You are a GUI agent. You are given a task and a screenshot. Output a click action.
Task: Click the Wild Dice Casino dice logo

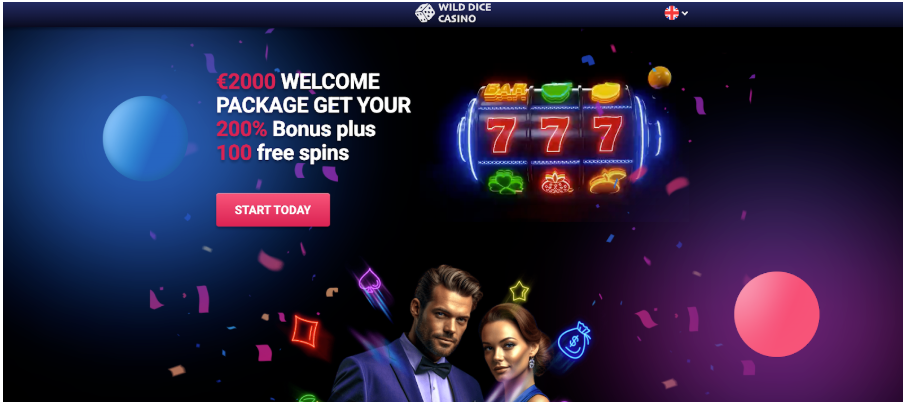pyautogui.click(x=425, y=13)
